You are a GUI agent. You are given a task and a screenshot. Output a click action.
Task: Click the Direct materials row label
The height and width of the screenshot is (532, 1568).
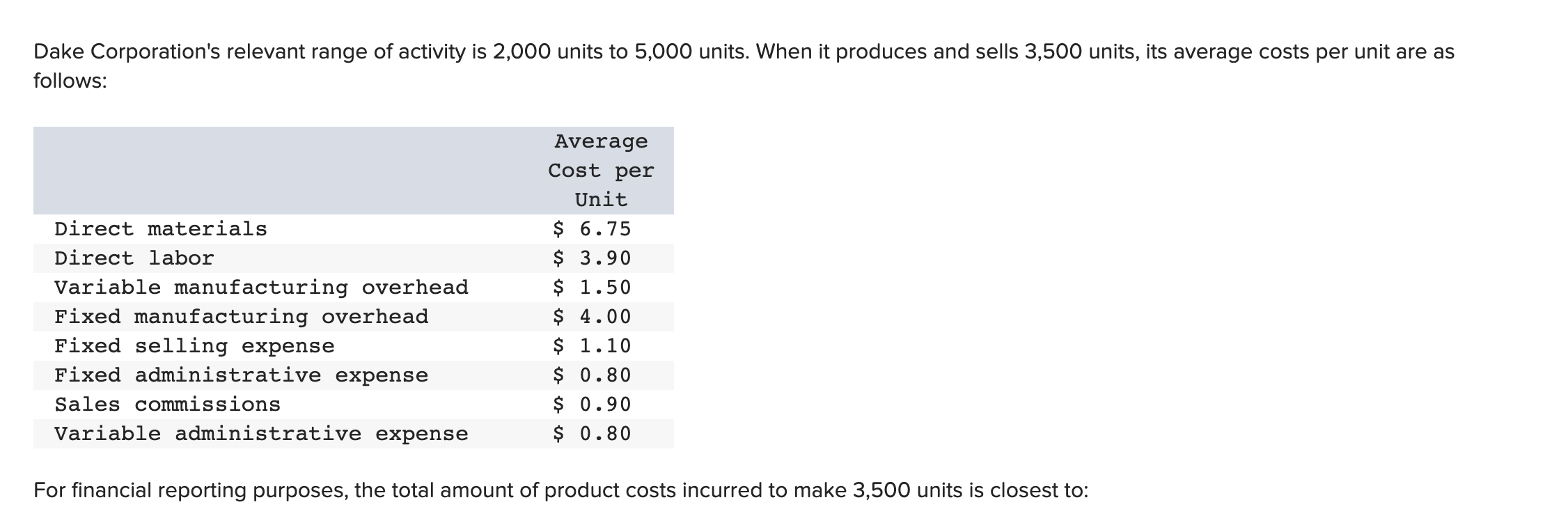pyautogui.click(x=161, y=229)
